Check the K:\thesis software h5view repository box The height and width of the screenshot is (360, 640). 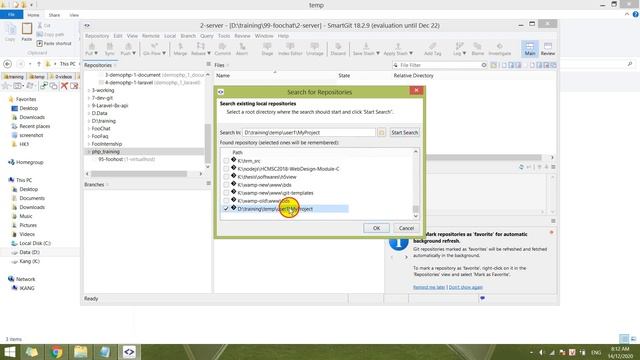tap(226, 177)
